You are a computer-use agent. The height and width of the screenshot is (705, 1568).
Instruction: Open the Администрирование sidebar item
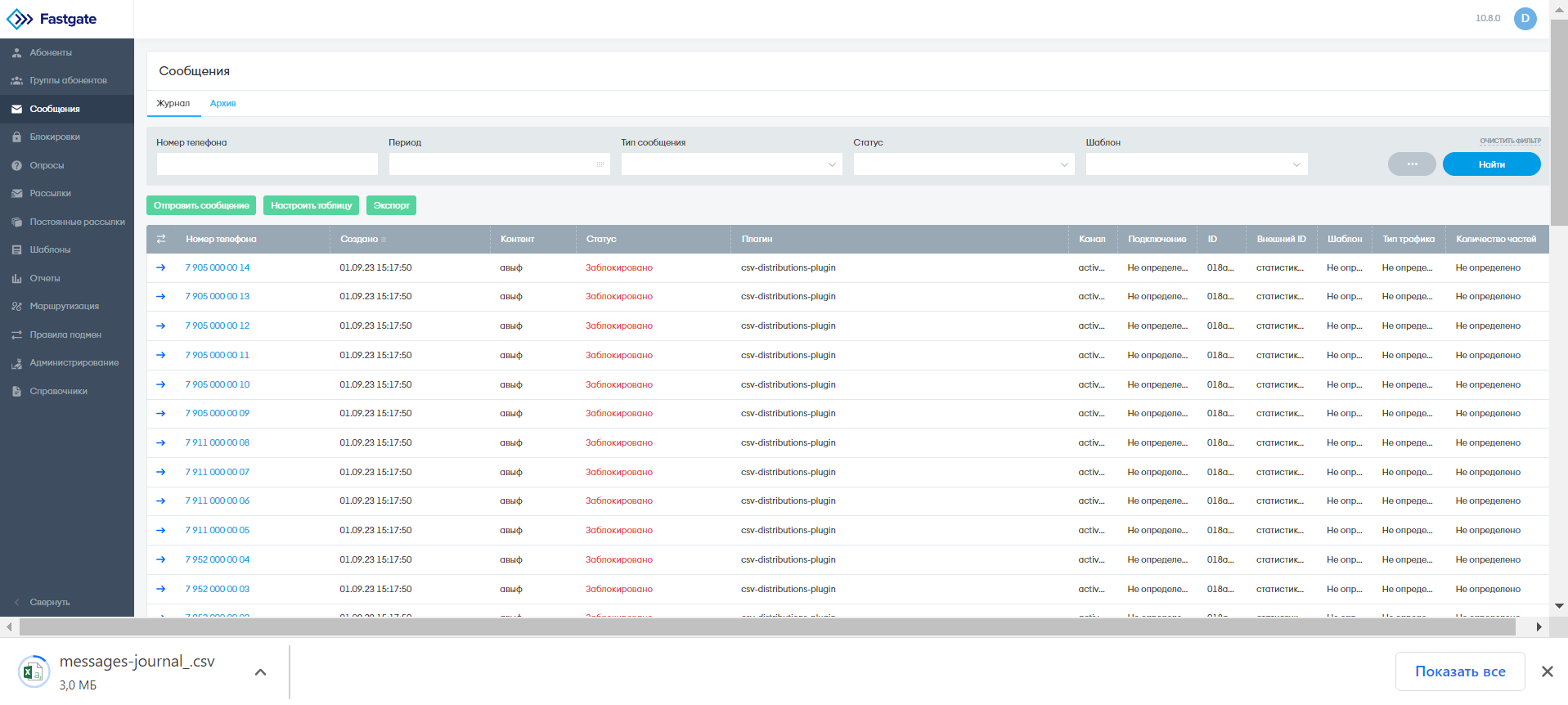[67, 363]
